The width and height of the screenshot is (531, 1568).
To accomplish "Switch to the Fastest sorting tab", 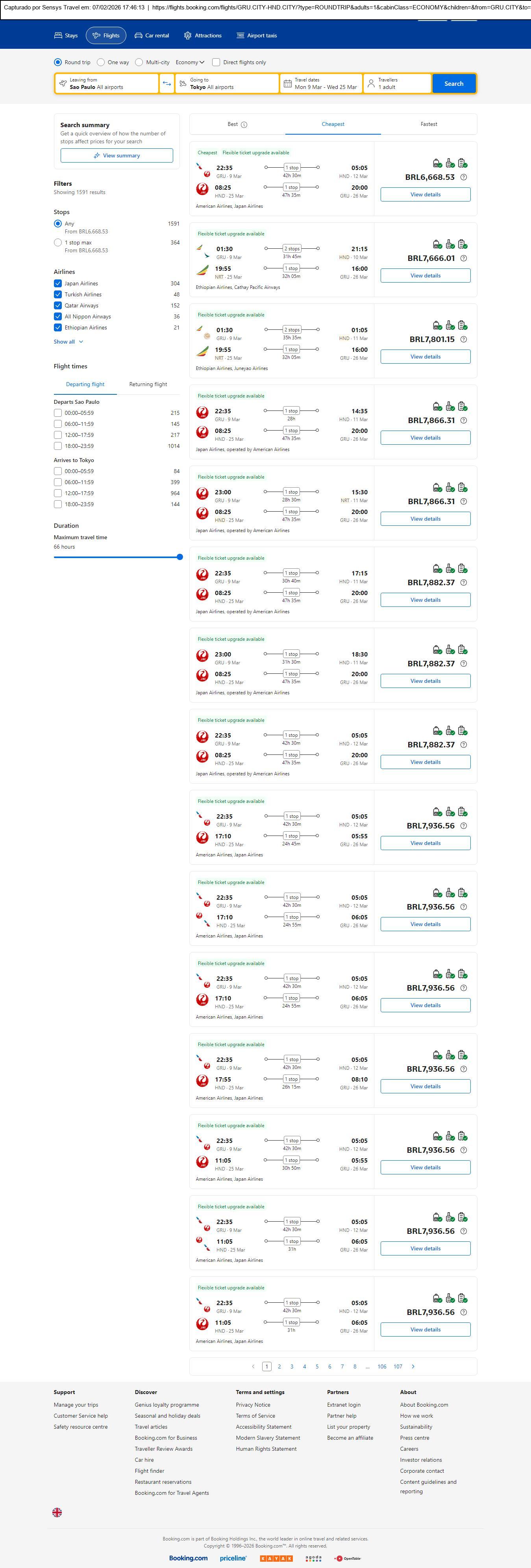I will tap(429, 124).
